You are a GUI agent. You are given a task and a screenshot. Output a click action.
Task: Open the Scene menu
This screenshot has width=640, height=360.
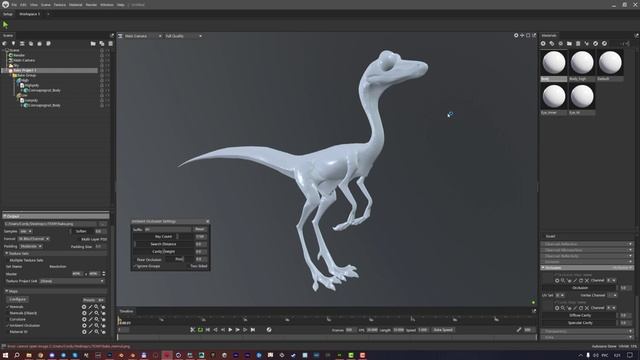[x=45, y=5]
